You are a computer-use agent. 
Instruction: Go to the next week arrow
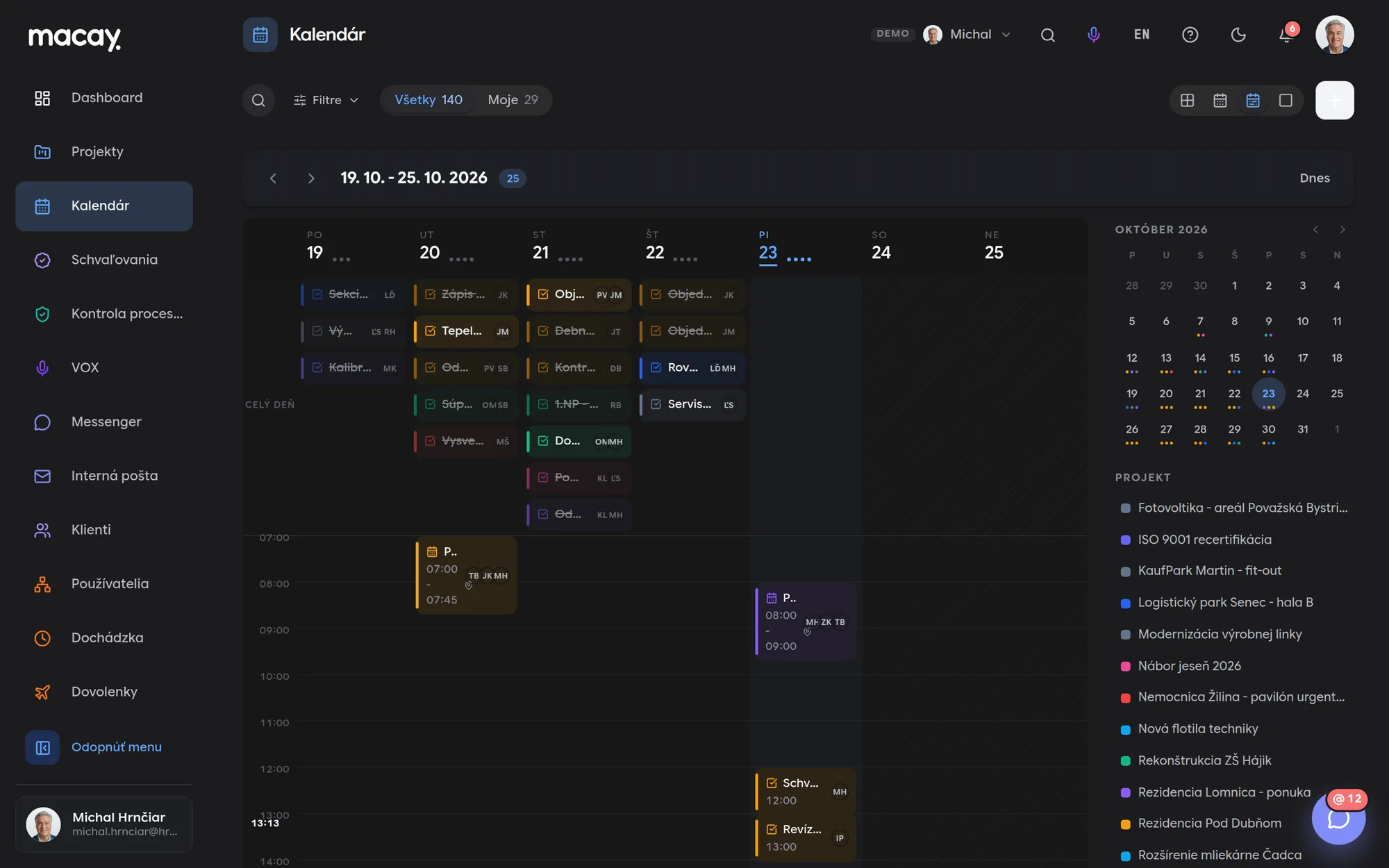pos(311,178)
